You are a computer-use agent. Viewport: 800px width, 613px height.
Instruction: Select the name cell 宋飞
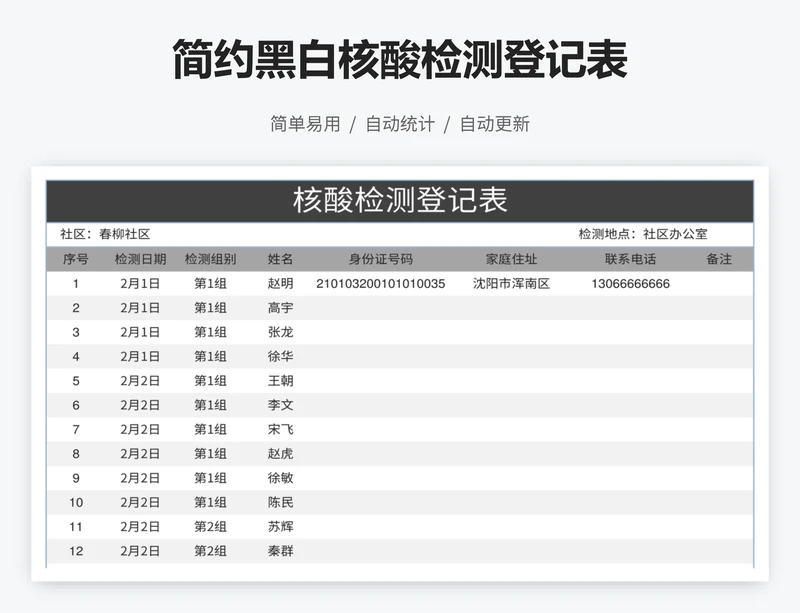(x=281, y=429)
